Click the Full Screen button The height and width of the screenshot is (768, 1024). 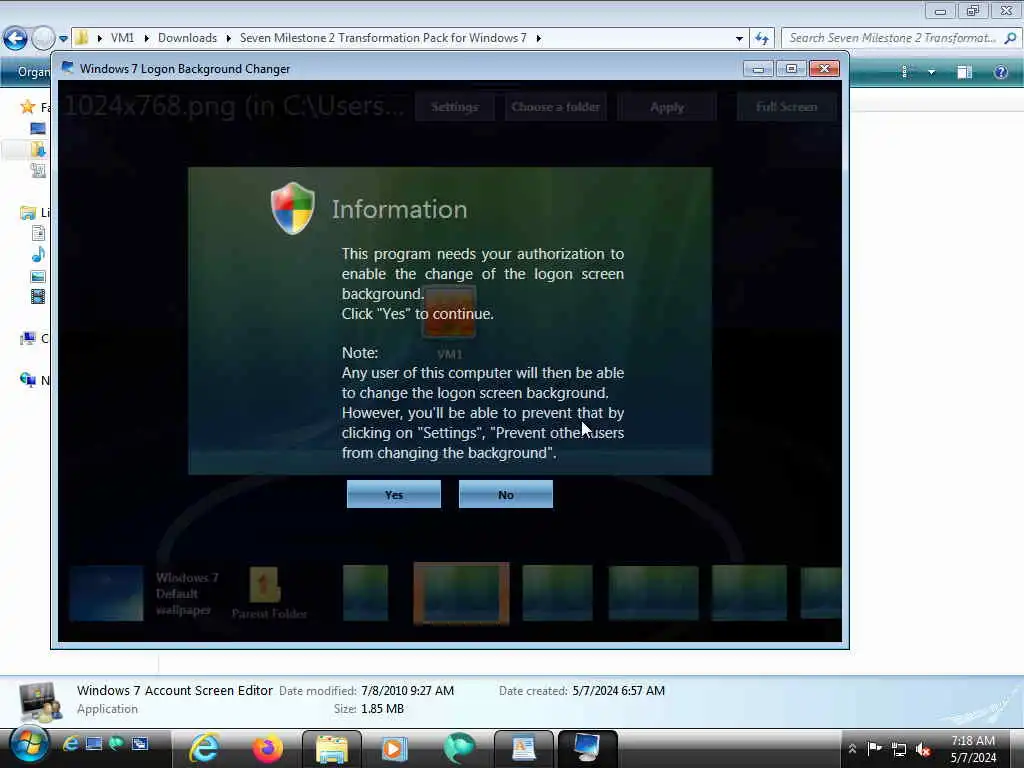(786, 106)
